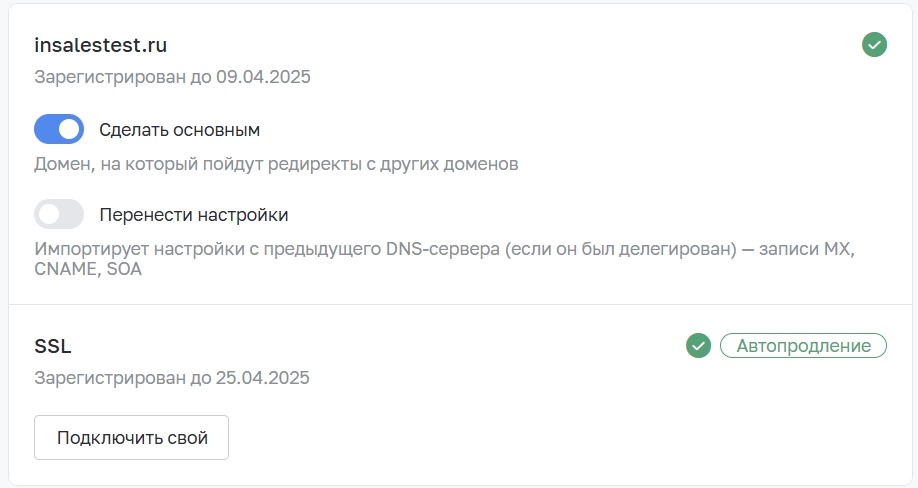Click the SSL expiry date 25.04.2025
Viewport: 918px width, 488px height.
tap(262, 378)
